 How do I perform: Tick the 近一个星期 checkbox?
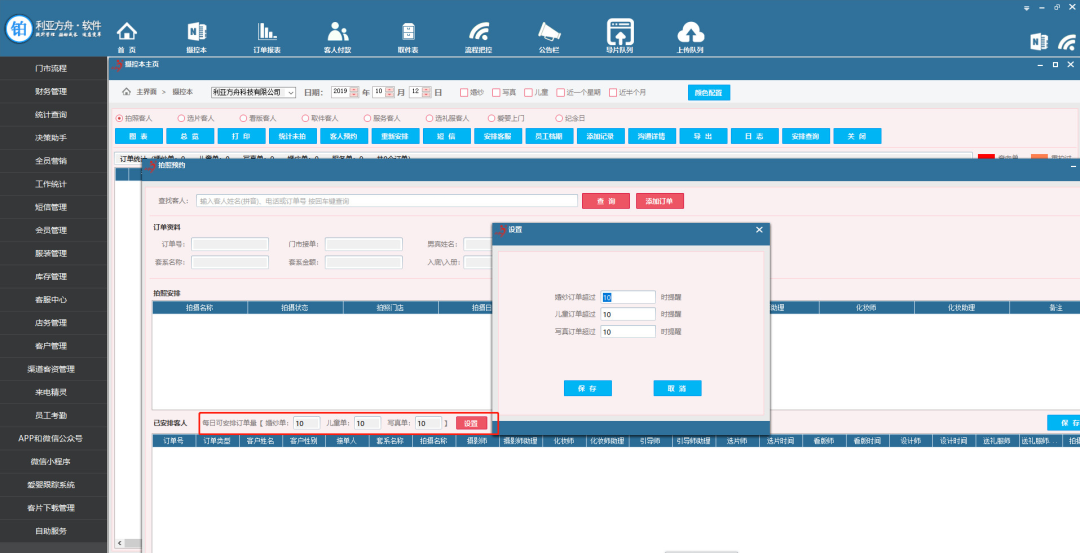pyautogui.click(x=561, y=92)
